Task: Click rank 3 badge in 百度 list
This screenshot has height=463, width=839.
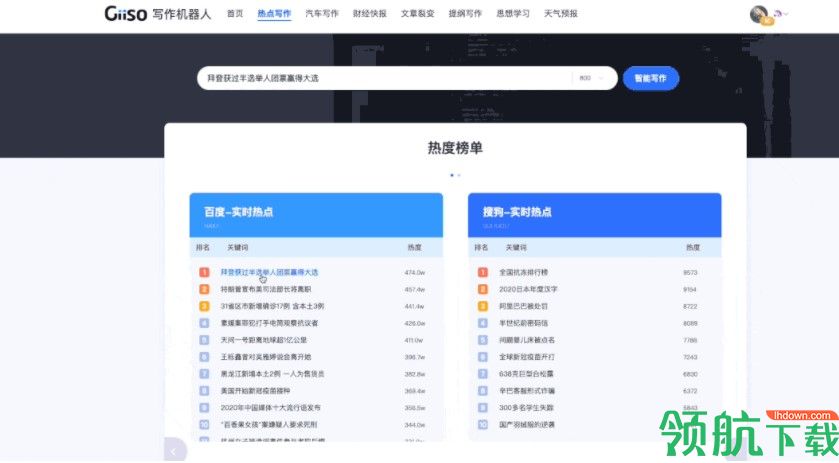Action: click(204, 306)
